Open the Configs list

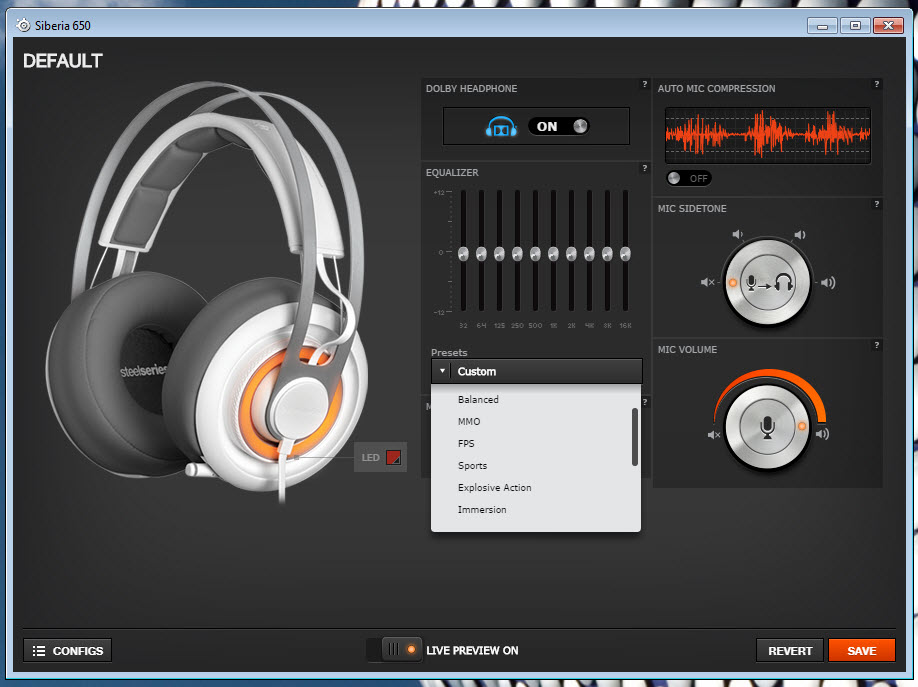[67, 650]
